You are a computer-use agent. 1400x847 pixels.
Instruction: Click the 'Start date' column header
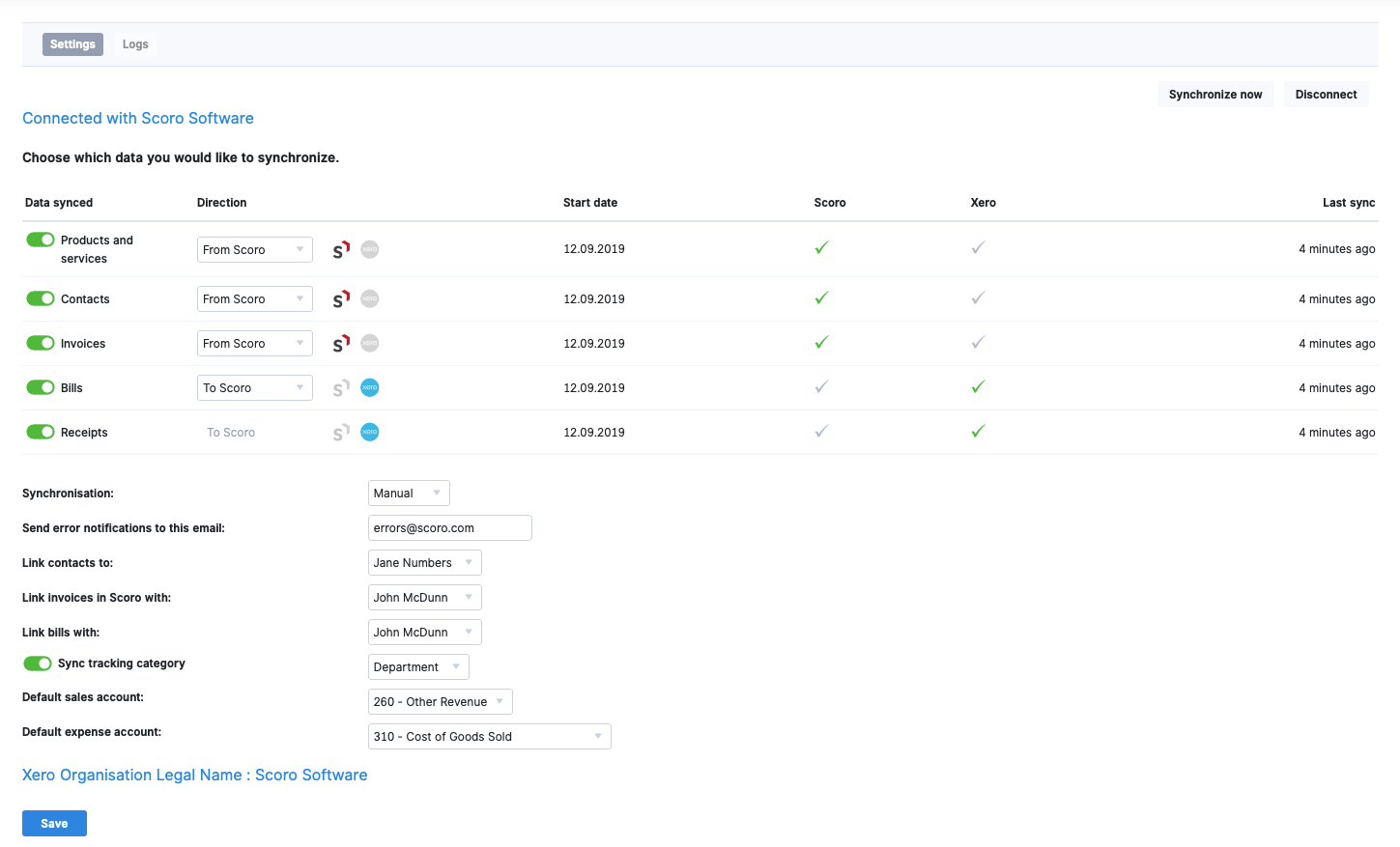tap(590, 203)
